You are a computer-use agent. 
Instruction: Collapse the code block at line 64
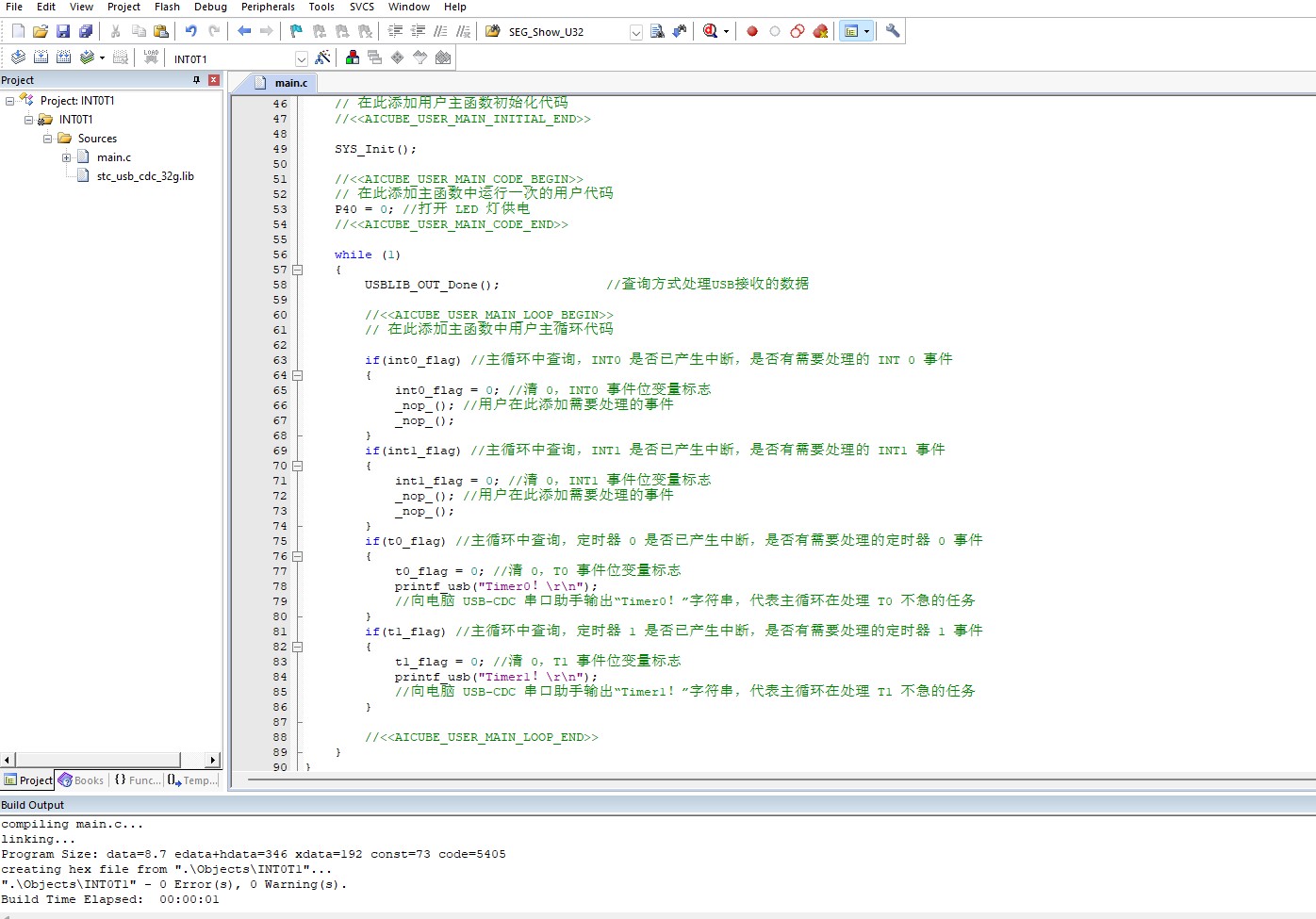pos(297,375)
